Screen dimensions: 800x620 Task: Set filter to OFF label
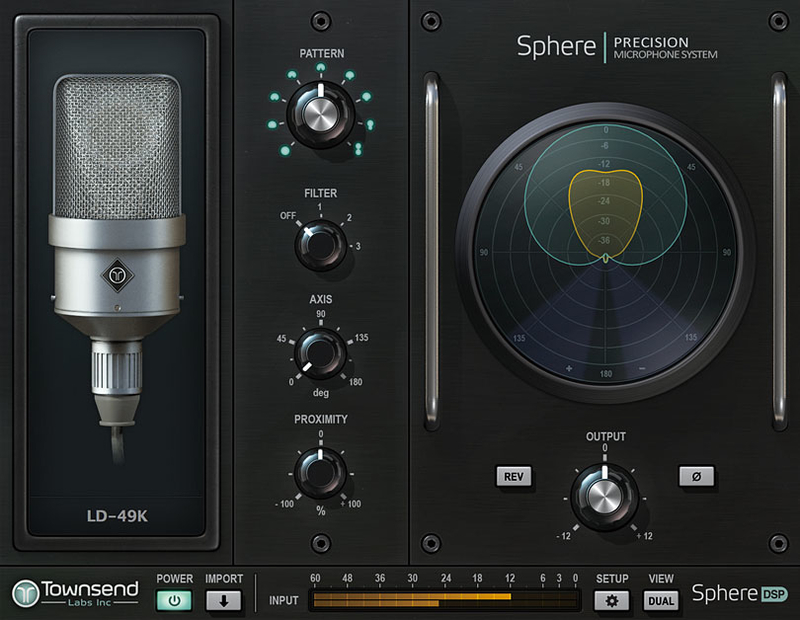click(x=288, y=216)
